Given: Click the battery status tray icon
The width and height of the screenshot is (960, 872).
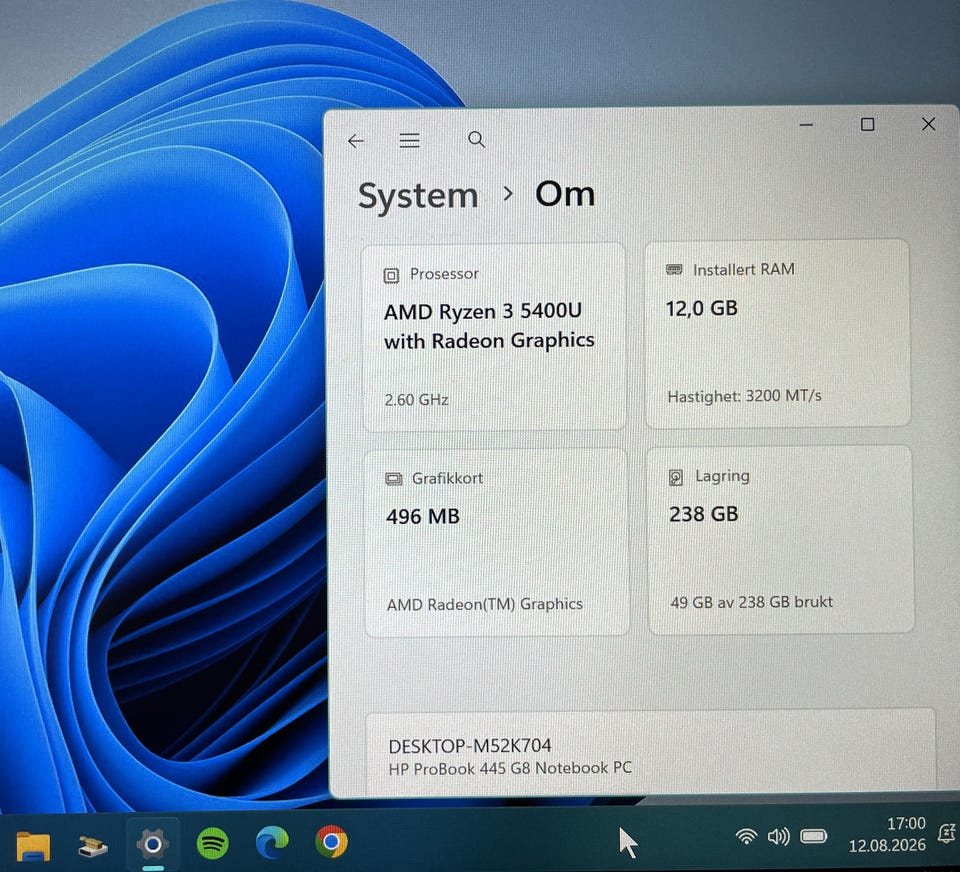Looking at the screenshot, I should (x=814, y=836).
